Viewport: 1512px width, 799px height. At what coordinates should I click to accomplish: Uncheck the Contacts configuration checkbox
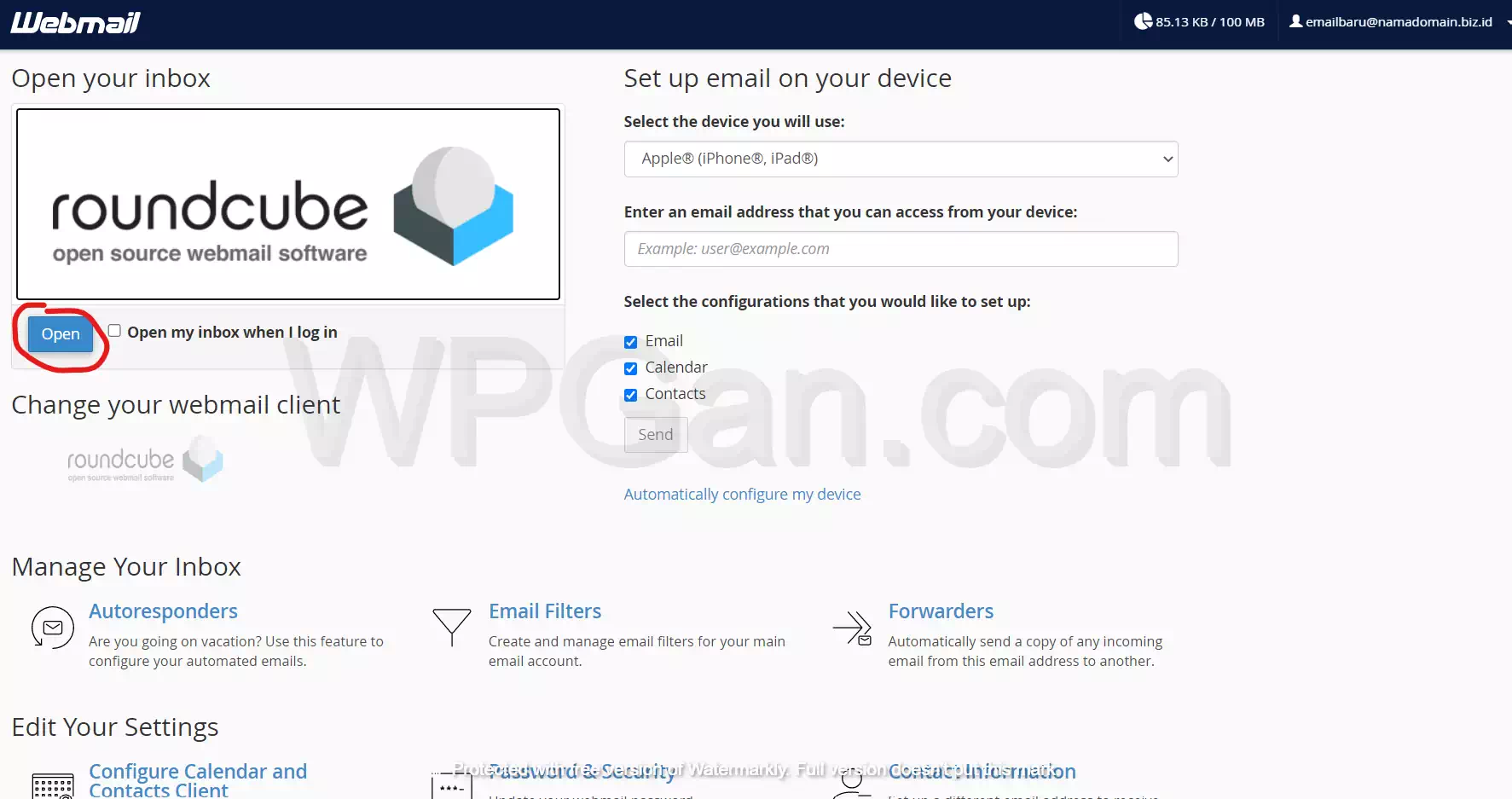[630, 395]
